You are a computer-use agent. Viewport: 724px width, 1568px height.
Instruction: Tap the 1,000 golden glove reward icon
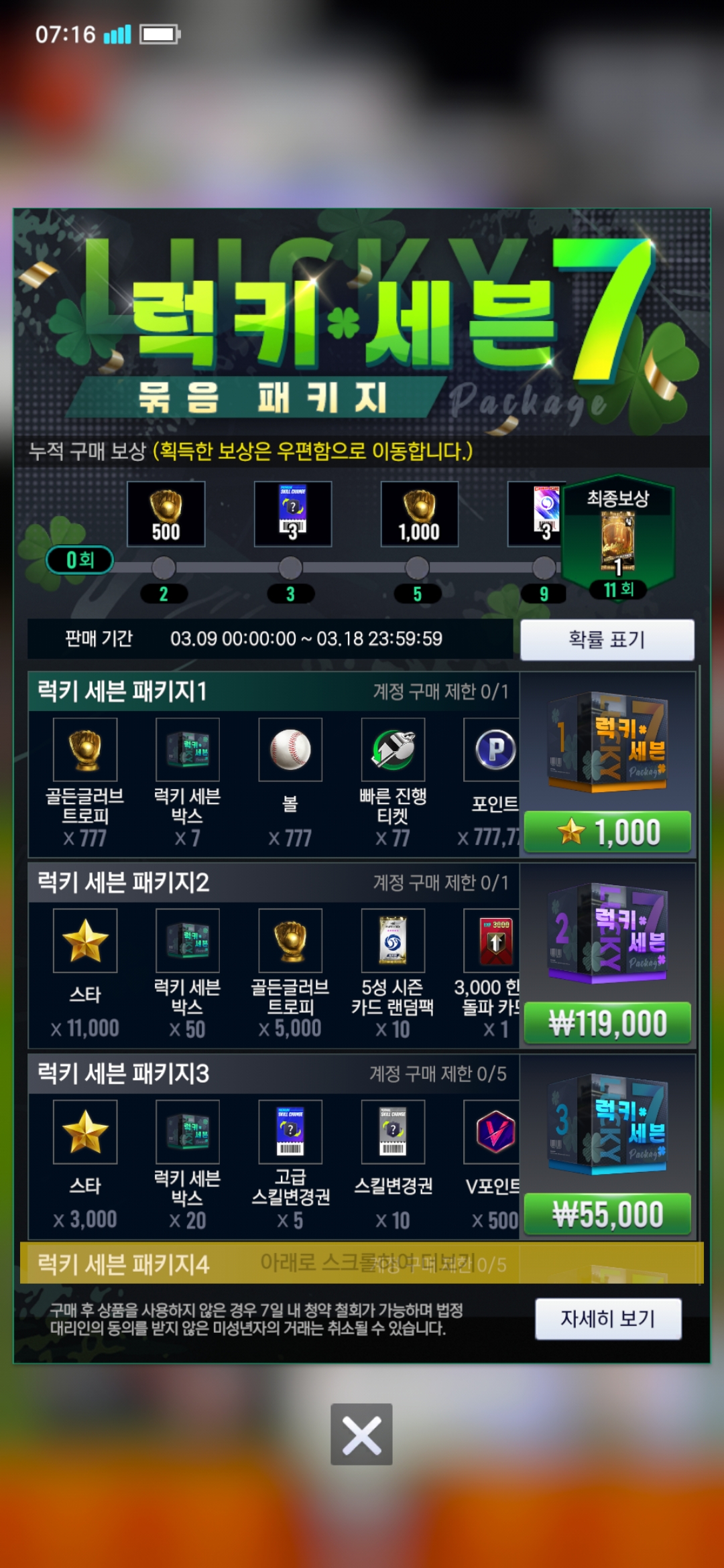(x=420, y=514)
